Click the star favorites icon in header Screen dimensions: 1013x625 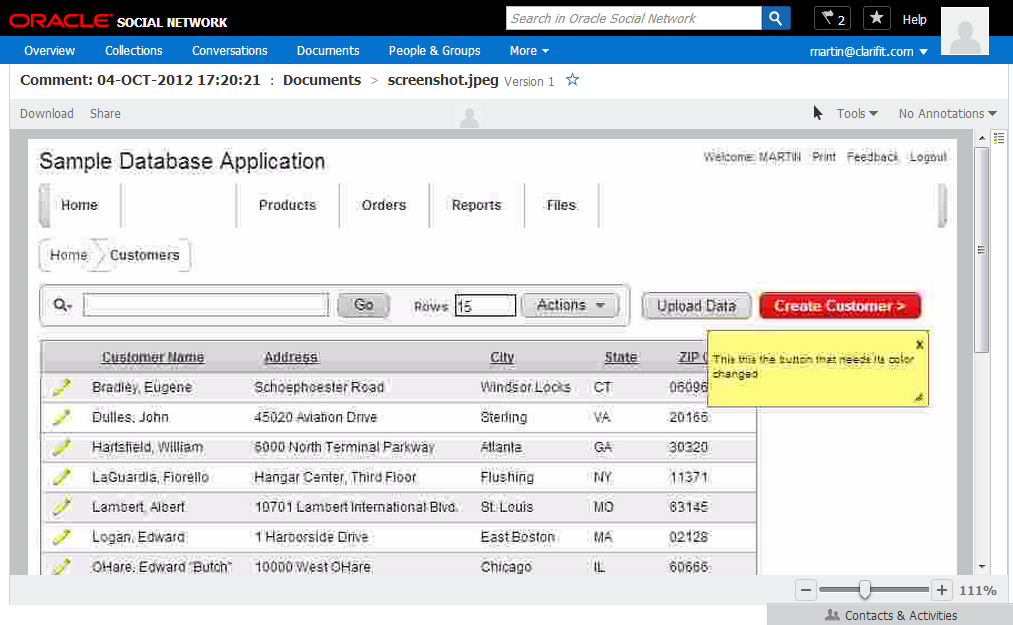coord(877,18)
